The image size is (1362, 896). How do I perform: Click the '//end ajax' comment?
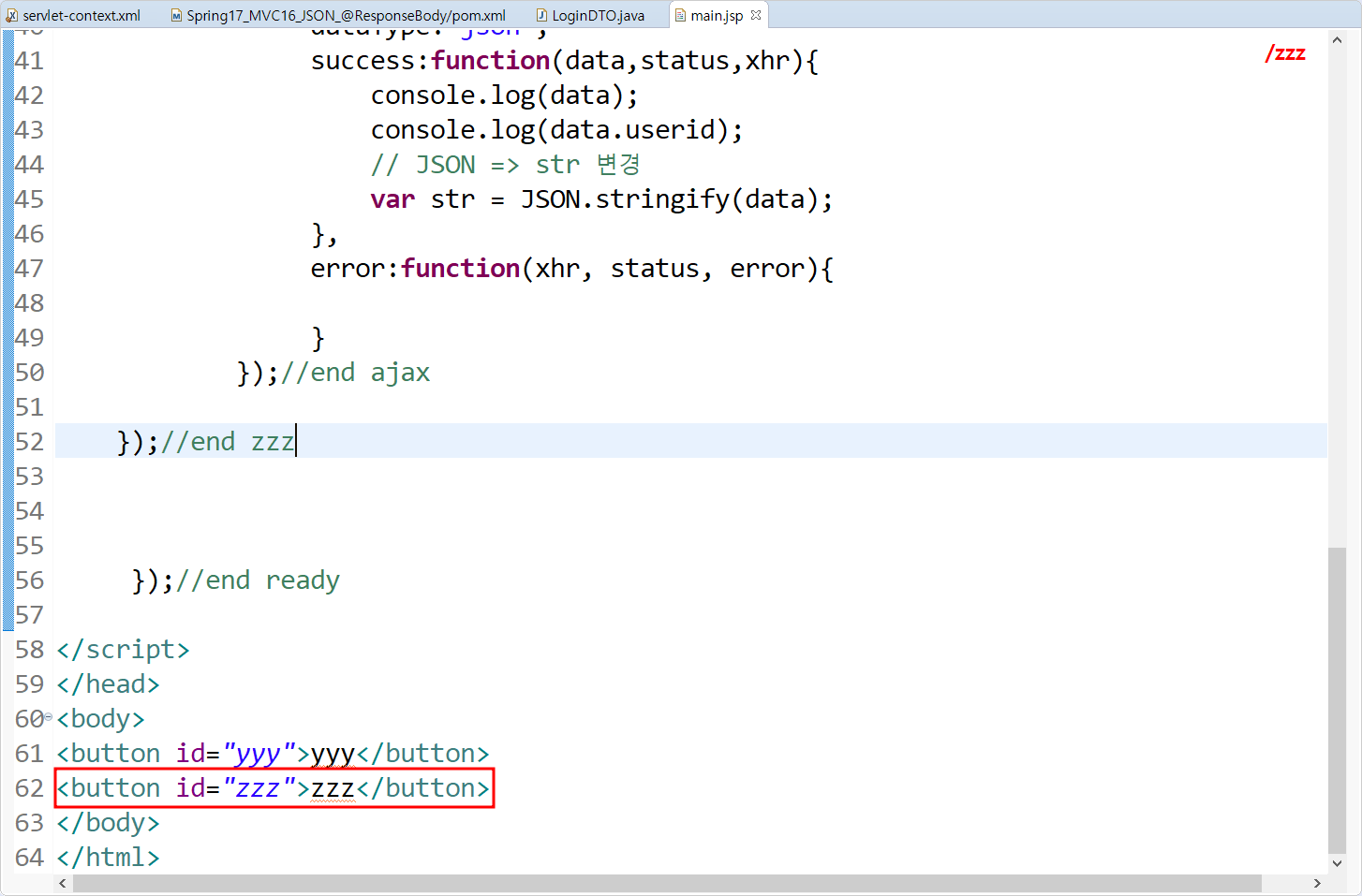356,373
